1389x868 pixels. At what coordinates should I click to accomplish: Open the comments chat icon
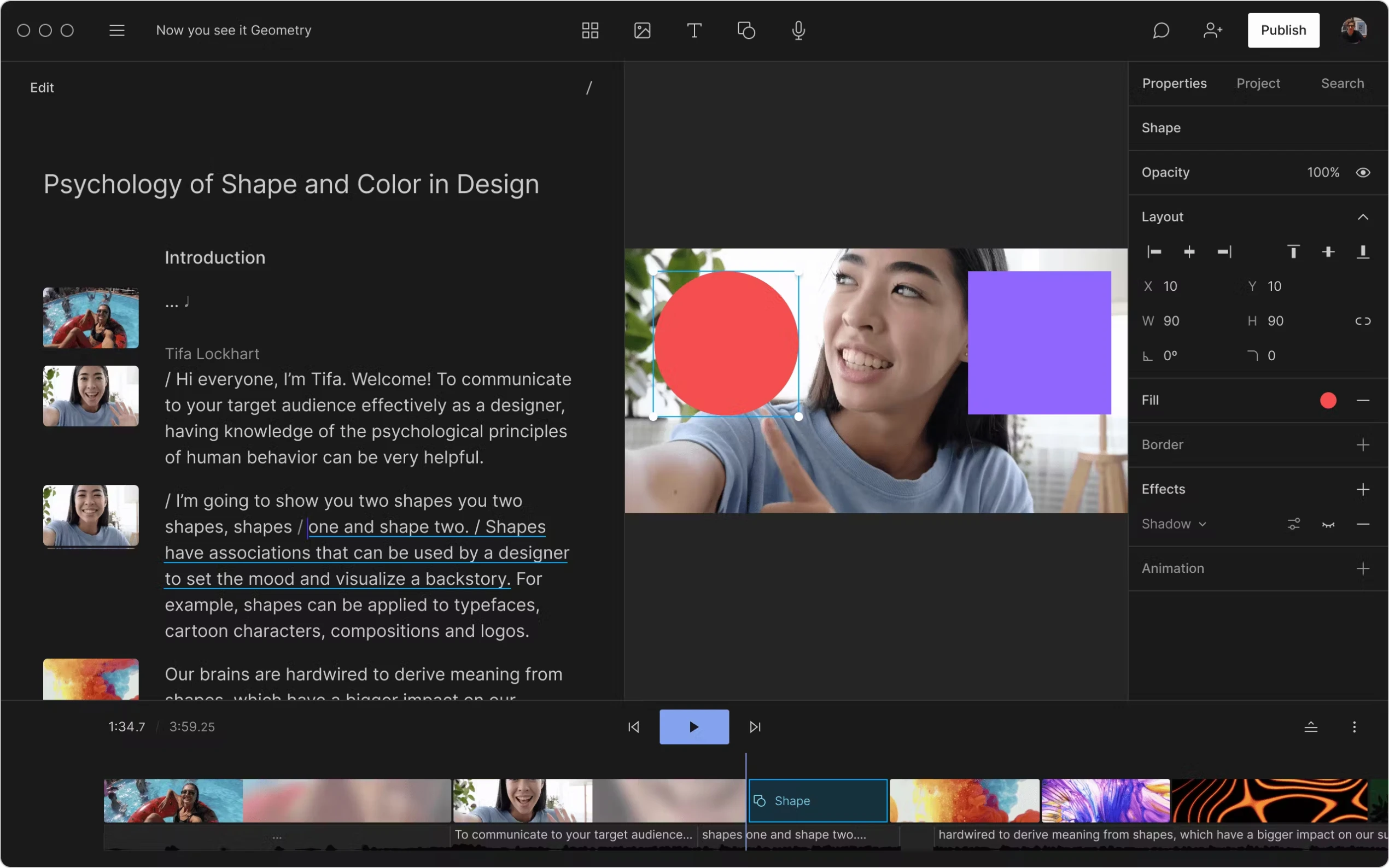[x=1160, y=30]
